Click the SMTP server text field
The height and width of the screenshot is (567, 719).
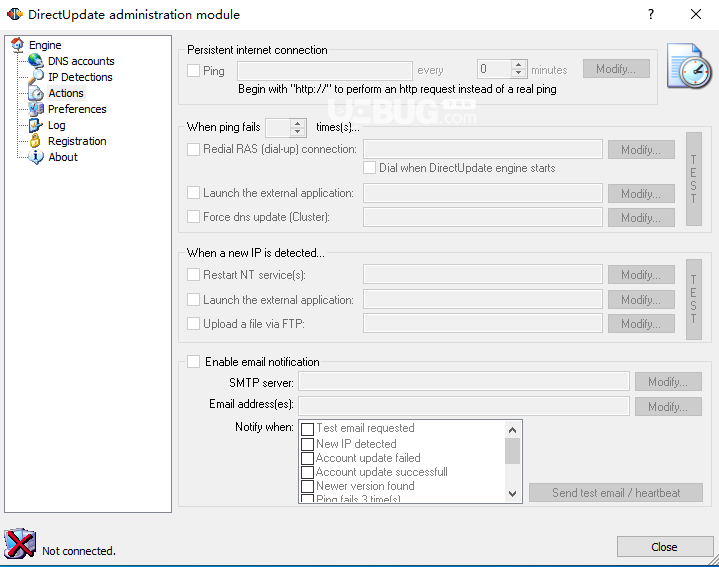464,381
